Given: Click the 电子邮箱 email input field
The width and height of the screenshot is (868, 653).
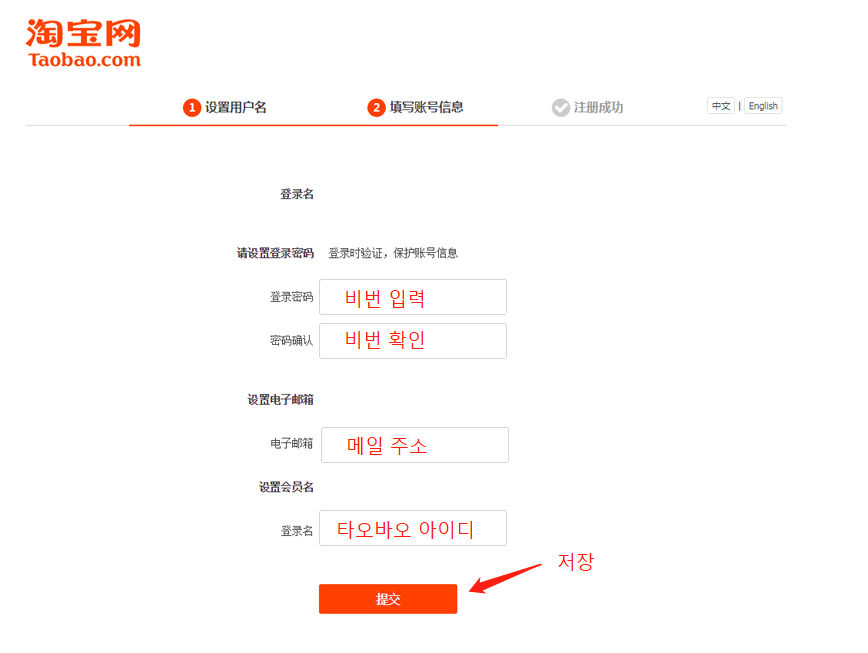Looking at the screenshot, I should pos(415,445).
